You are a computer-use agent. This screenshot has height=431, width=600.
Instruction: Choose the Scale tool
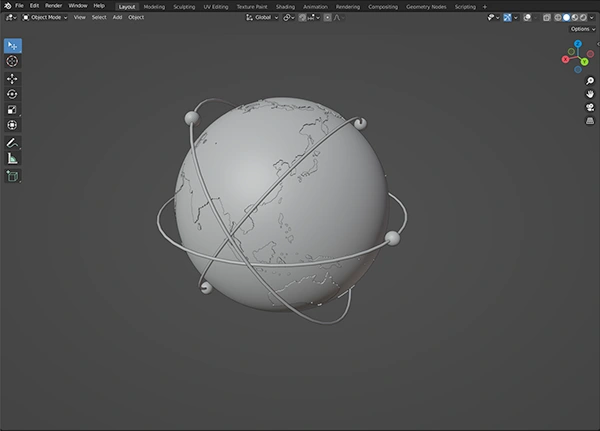pos(12,109)
